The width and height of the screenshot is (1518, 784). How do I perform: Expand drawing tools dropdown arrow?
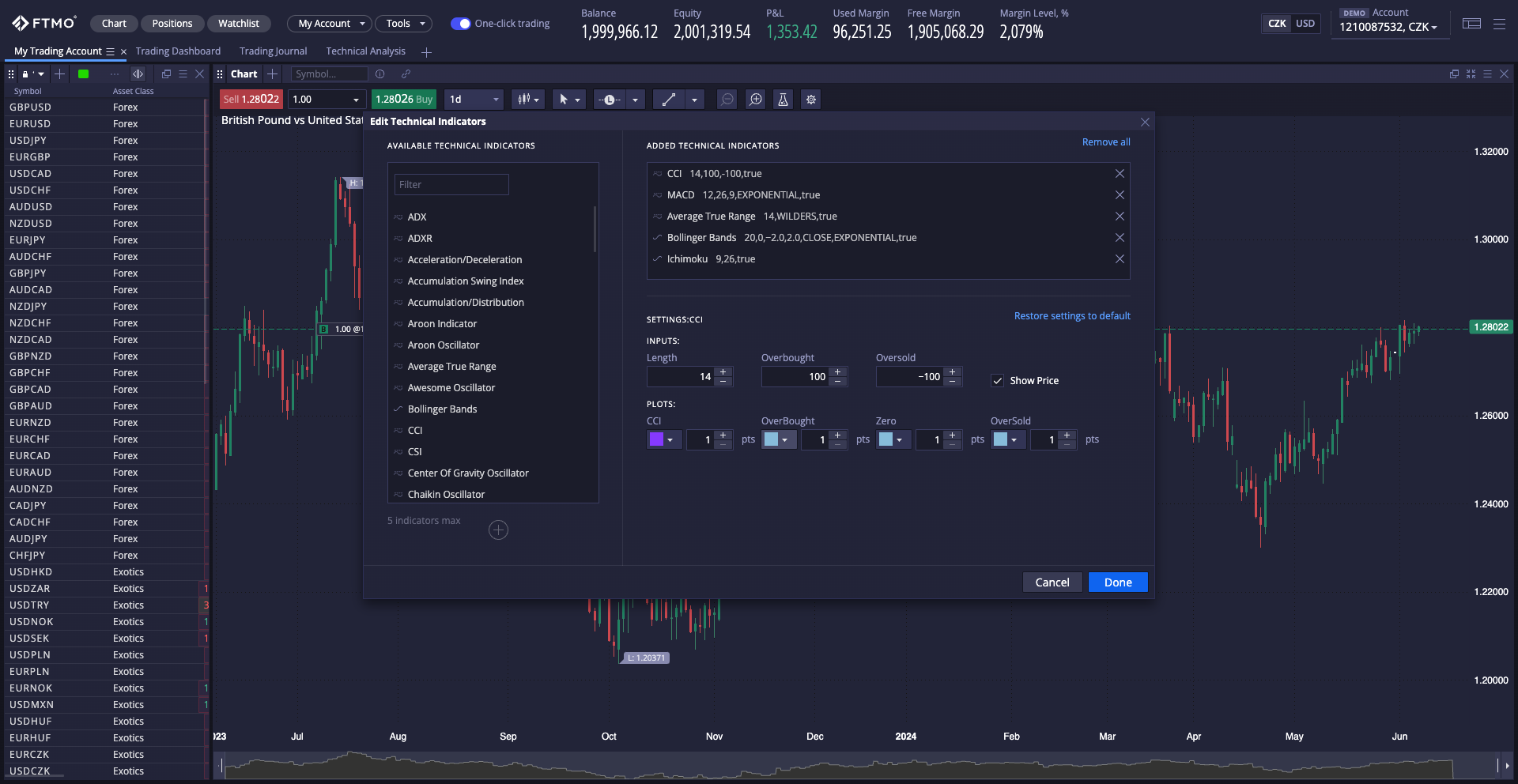pos(694,100)
